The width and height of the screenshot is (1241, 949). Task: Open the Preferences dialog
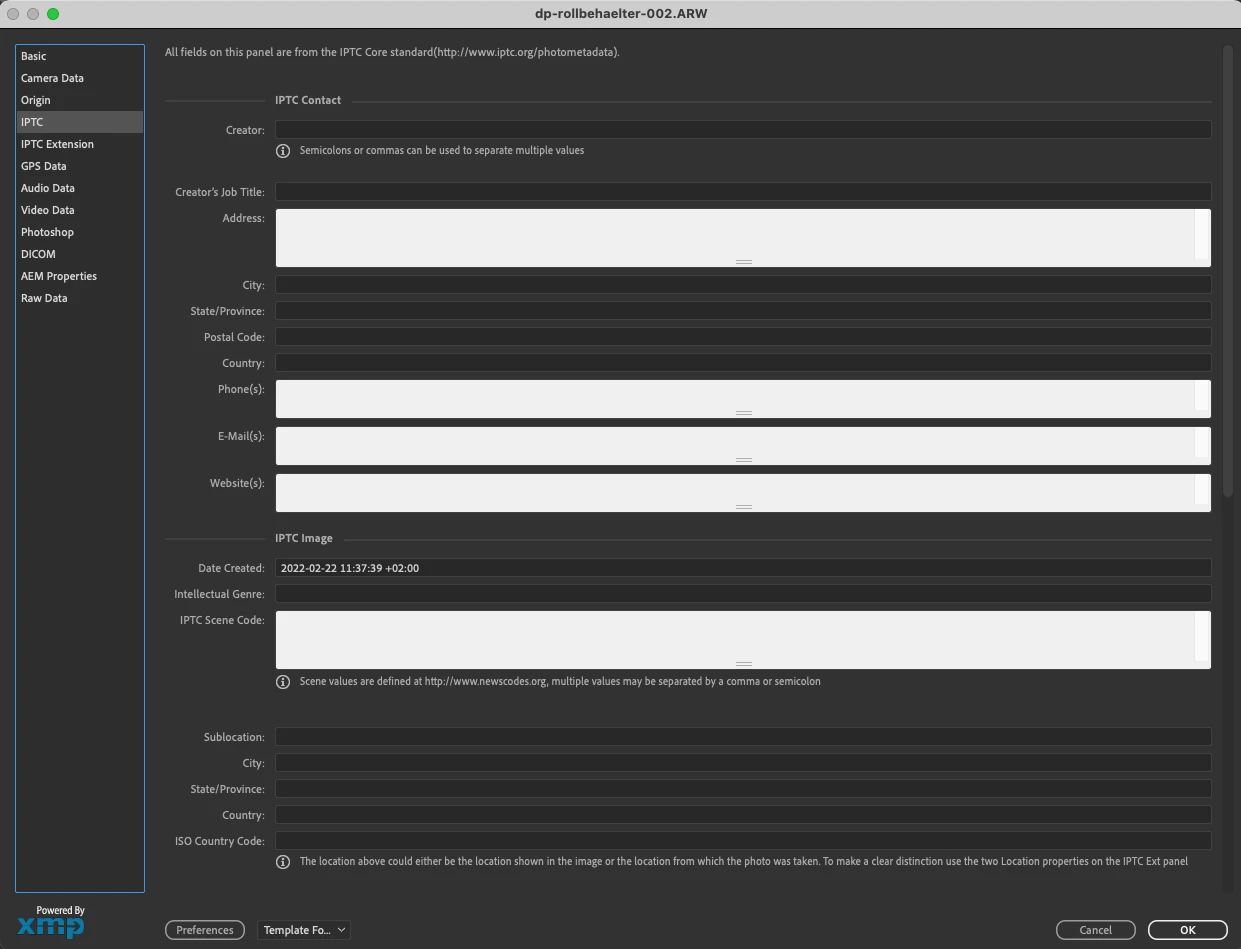tap(205, 930)
